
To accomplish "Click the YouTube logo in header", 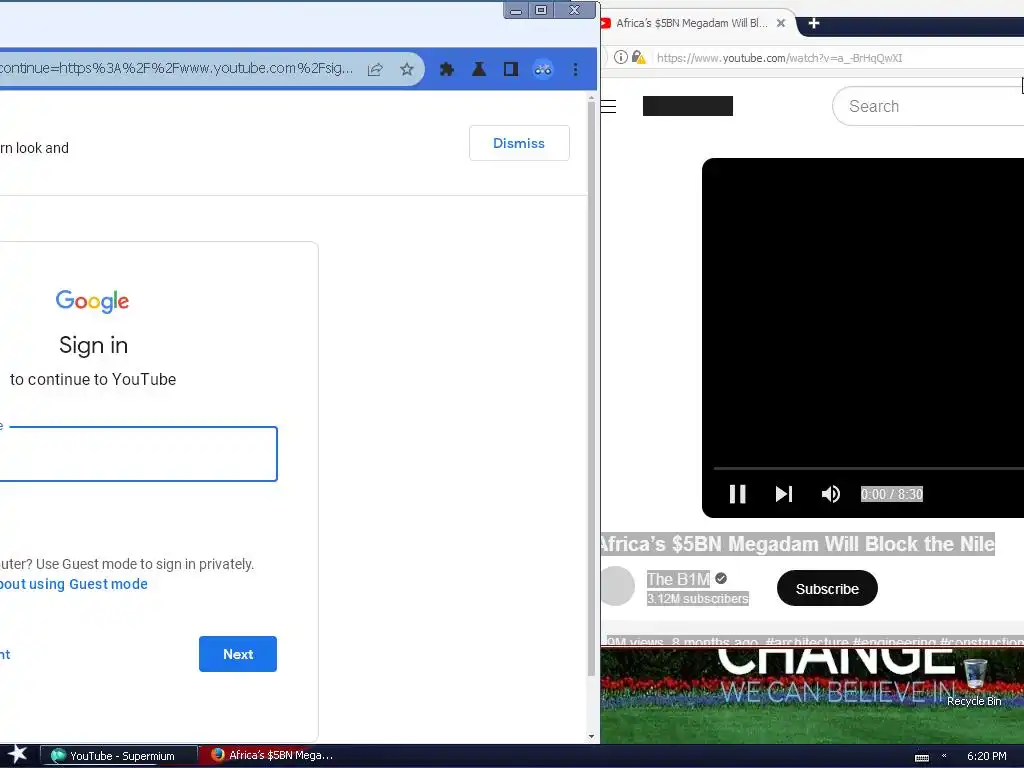I will click(688, 106).
